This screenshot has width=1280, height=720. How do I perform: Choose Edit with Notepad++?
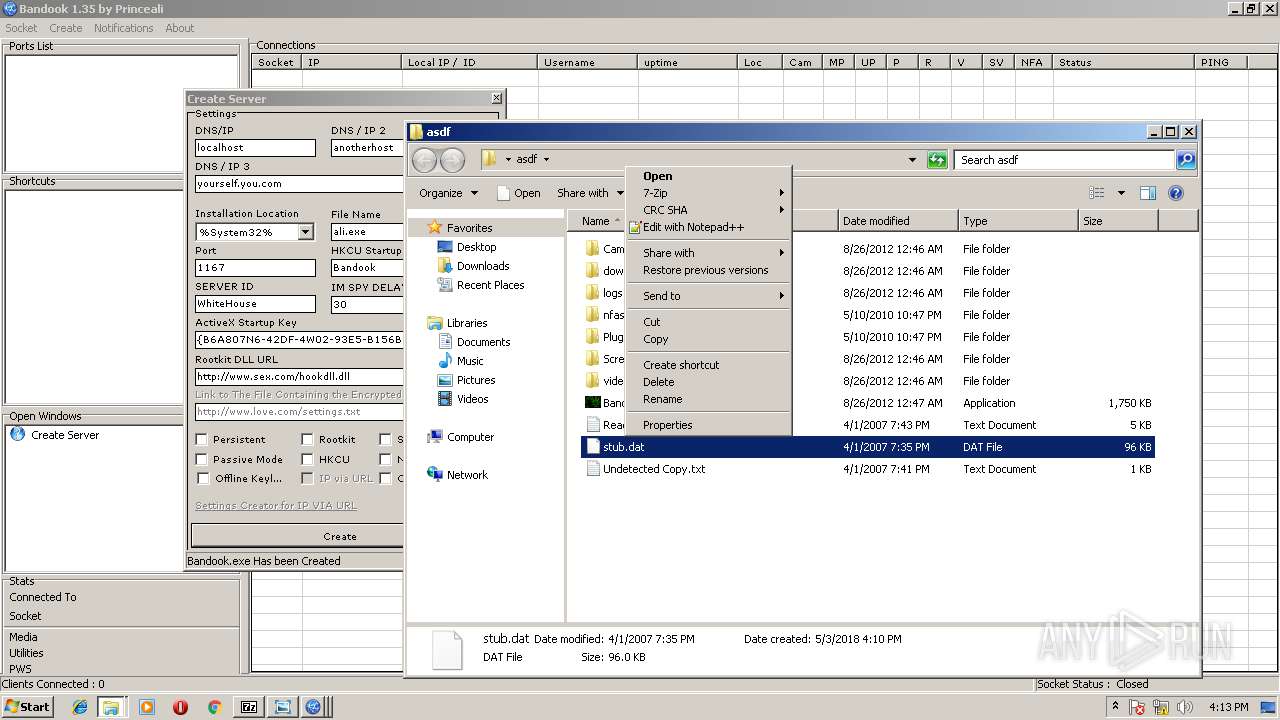point(710,227)
